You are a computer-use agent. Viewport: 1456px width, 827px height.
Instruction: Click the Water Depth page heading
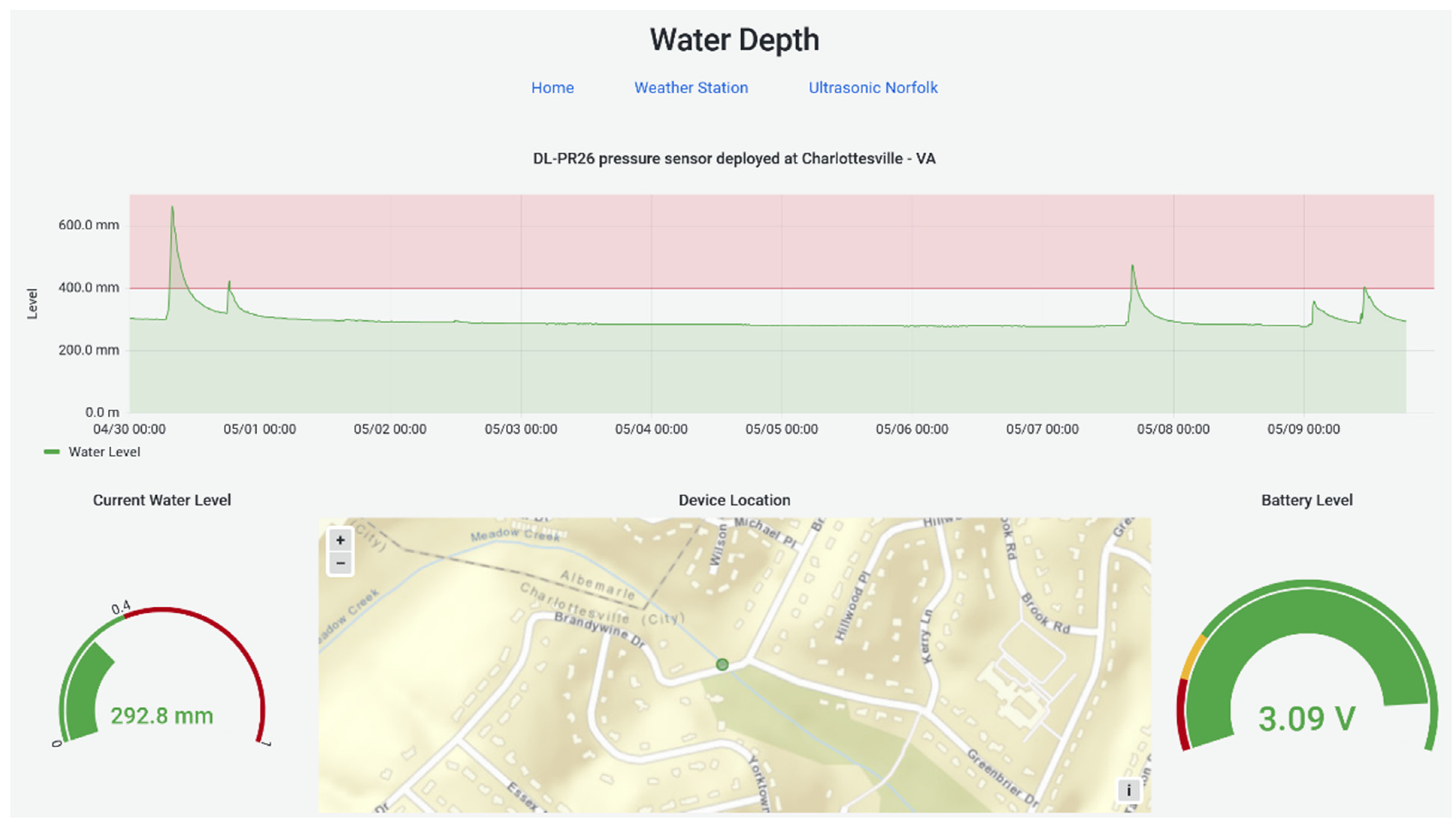point(734,40)
